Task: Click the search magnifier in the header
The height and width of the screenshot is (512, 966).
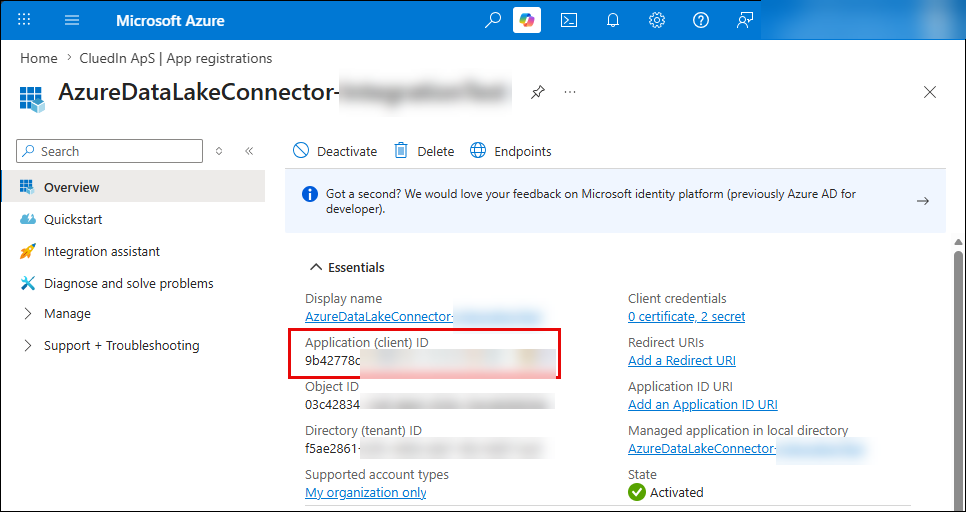Action: pos(493,20)
